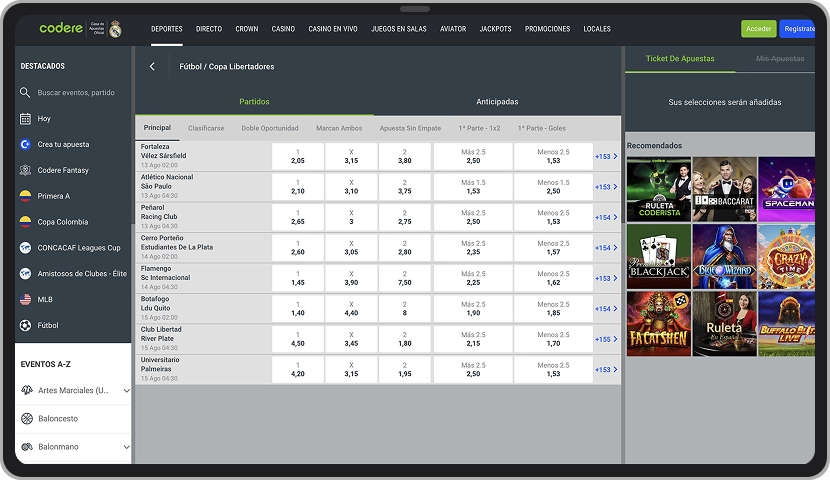830x480 pixels.
Task: Open the CASINO EN VIVO menu
Action: pos(333,29)
